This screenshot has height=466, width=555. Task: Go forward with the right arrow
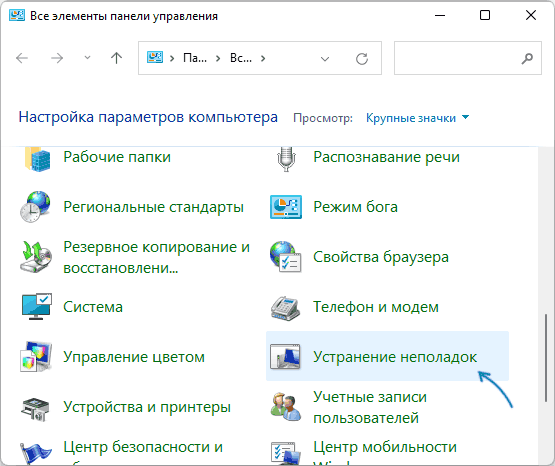(57, 58)
